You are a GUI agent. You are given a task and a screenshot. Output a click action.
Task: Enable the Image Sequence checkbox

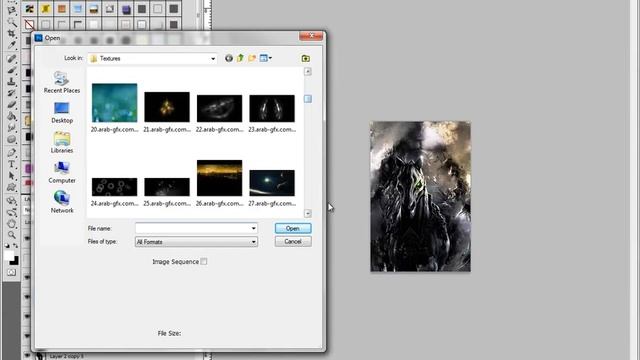click(x=204, y=262)
